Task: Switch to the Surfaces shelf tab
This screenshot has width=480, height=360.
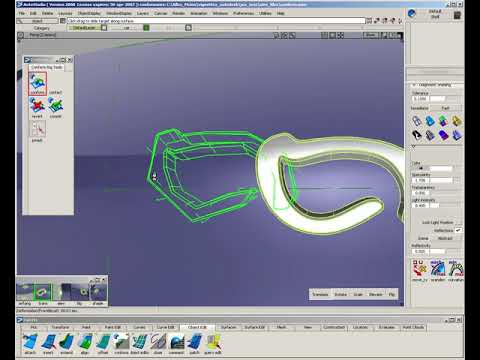Action: (229, 327)
